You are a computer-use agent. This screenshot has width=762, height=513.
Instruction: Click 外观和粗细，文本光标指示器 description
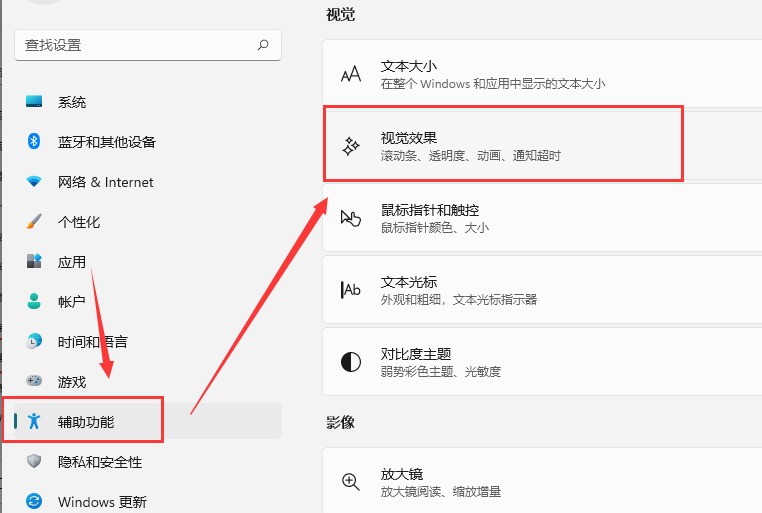459,300
